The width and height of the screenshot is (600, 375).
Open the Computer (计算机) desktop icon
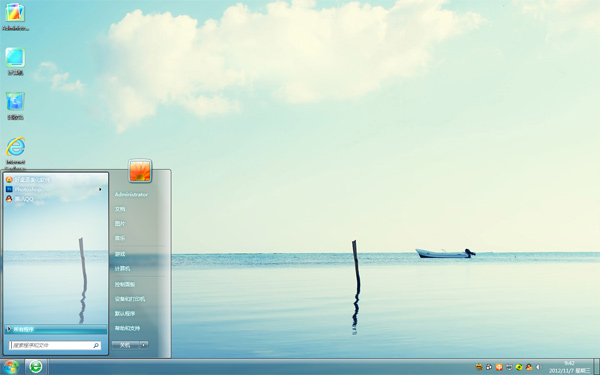pyautogui.click(x=15, y=61)
